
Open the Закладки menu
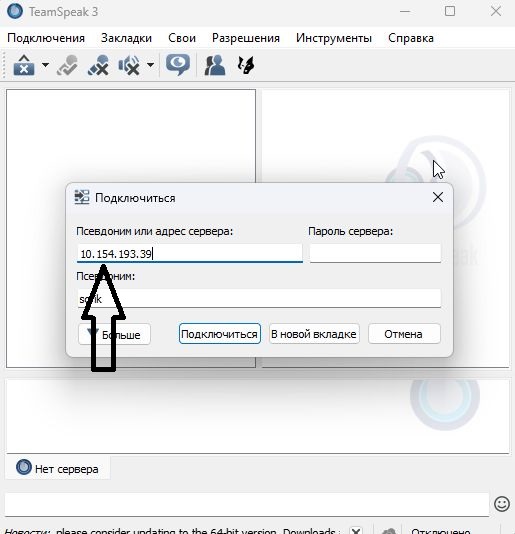126,38
